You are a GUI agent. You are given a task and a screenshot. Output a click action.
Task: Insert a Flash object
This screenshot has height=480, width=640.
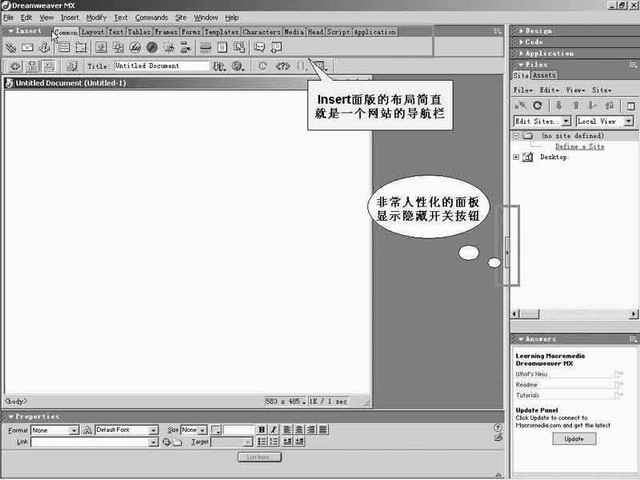tap(152, 48)
